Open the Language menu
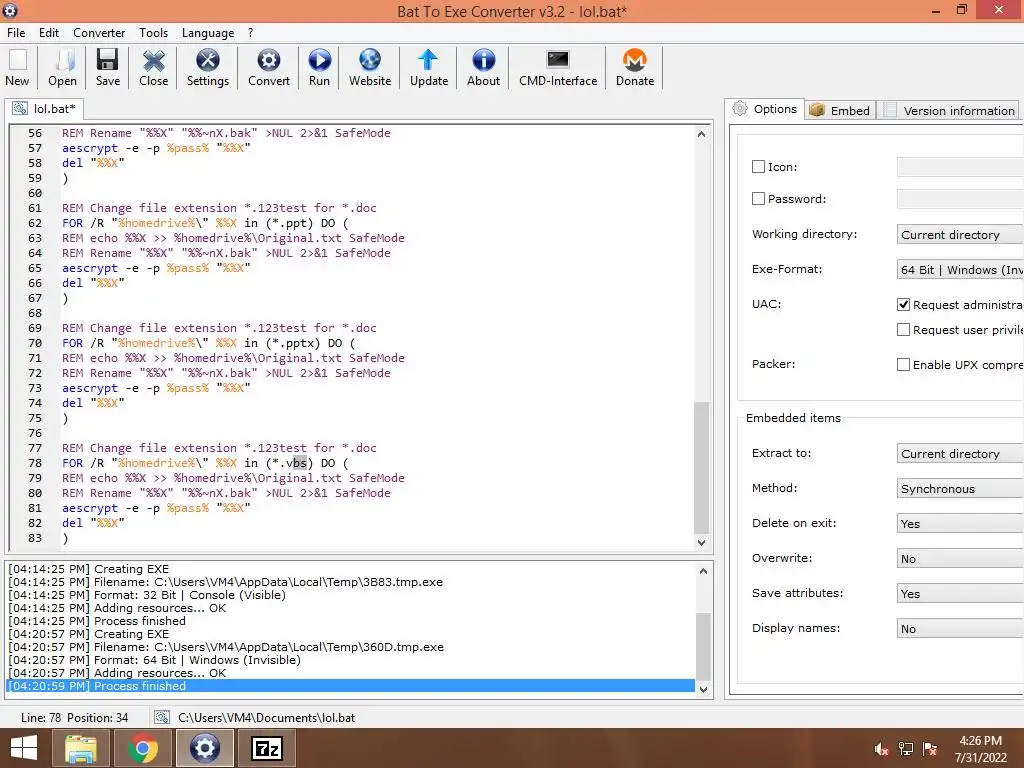This screenshot has height=768, width=1024. pyautogui.click(x=208, y=33)
